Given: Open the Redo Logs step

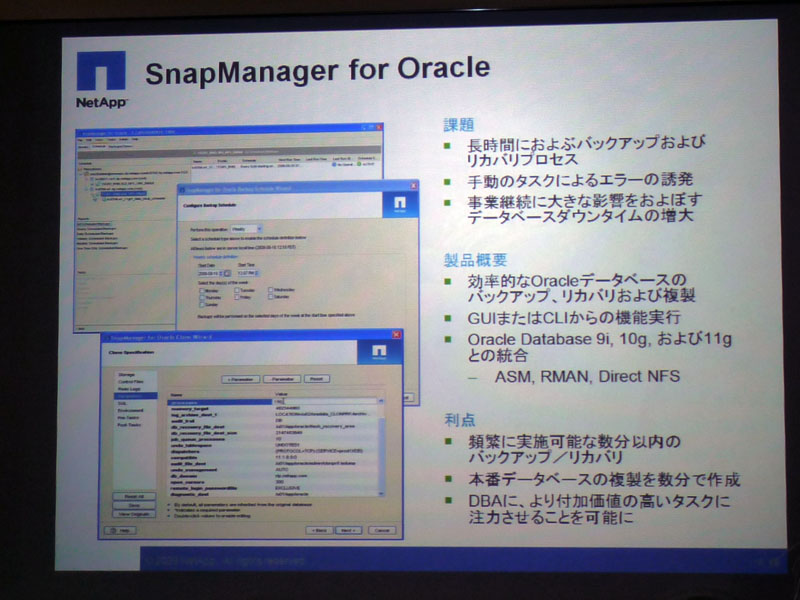Looking at the screenshot, I should [x=129, y=389].
